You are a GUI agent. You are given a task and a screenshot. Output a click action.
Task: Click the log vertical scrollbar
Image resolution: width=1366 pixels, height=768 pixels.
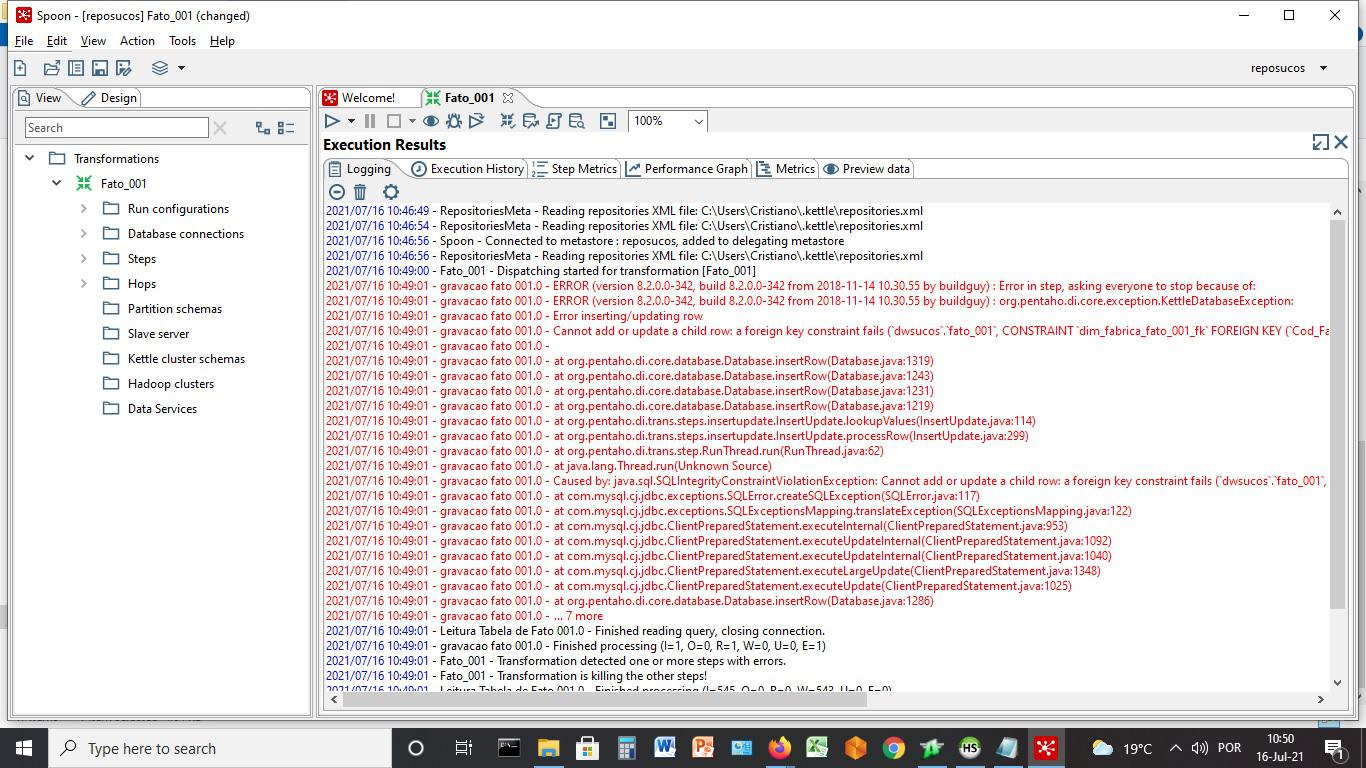[x=1337, y=415]
